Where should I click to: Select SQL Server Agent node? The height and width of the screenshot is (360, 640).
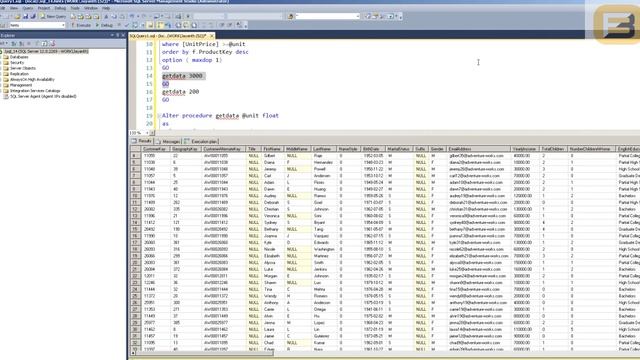(43, 96)
